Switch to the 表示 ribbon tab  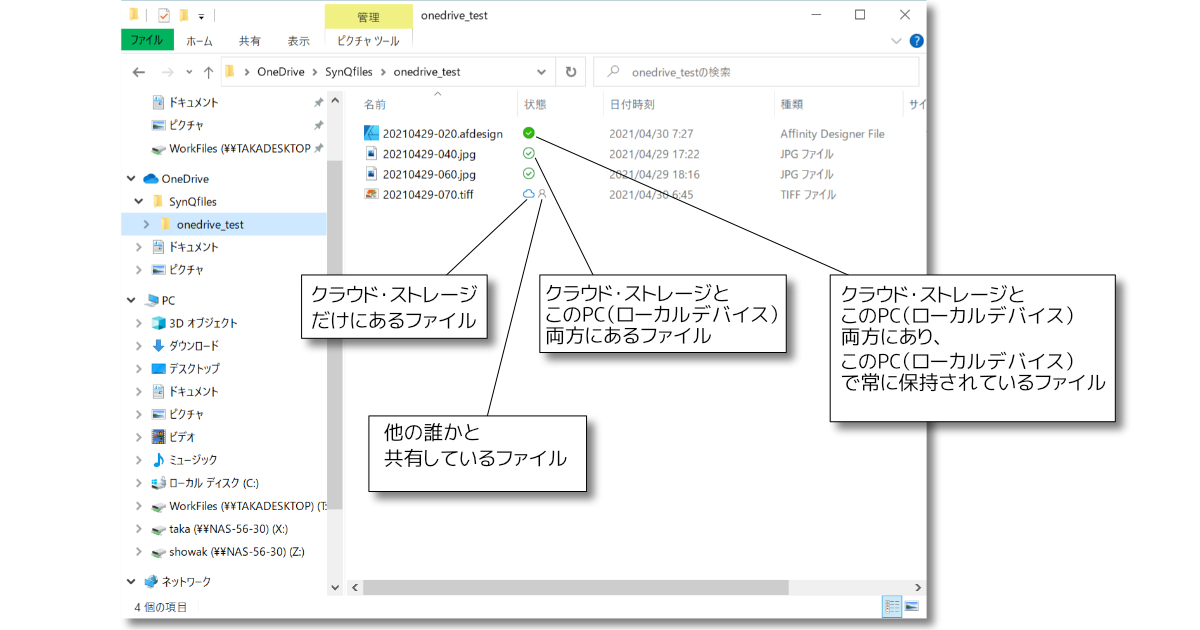(298, 41)
